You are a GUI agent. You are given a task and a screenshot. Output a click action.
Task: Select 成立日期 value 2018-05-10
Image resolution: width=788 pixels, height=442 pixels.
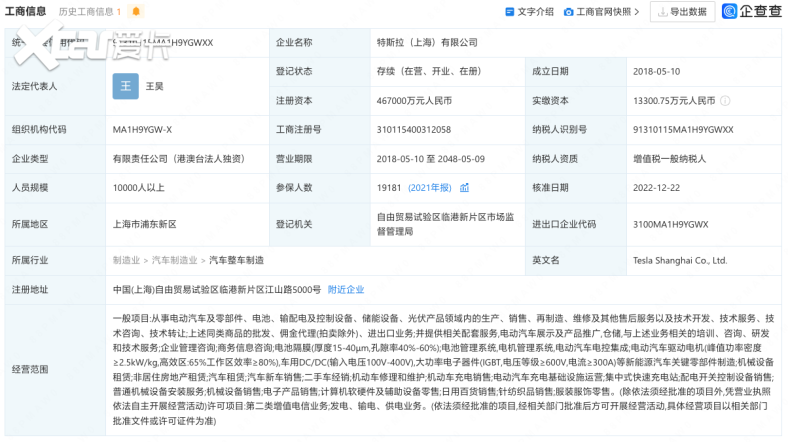click(x=656, y=72)
